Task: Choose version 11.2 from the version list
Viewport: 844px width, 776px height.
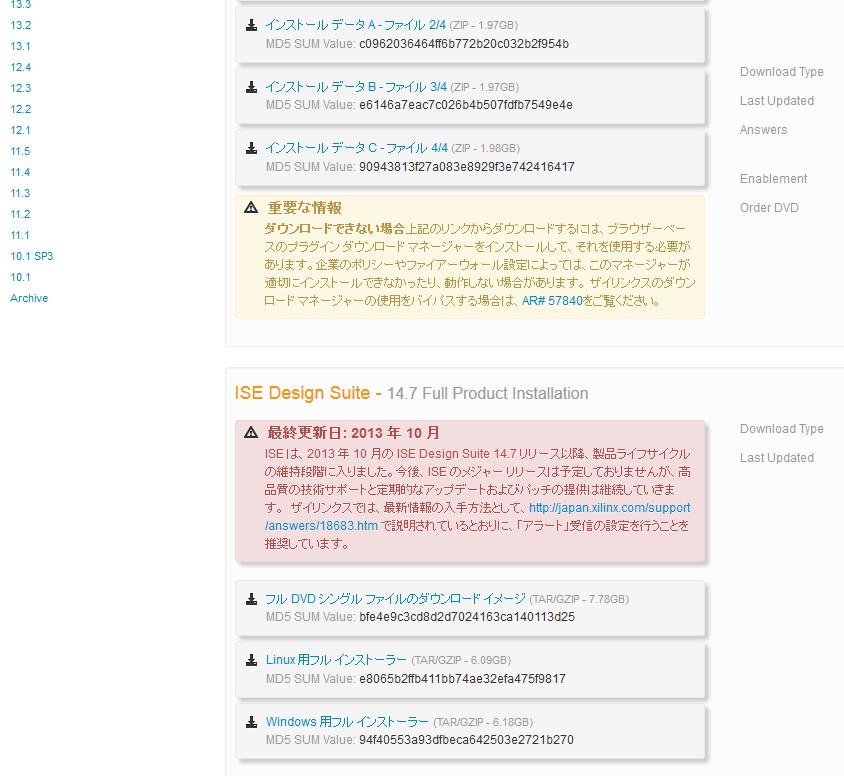Action: tap(20, 214)
